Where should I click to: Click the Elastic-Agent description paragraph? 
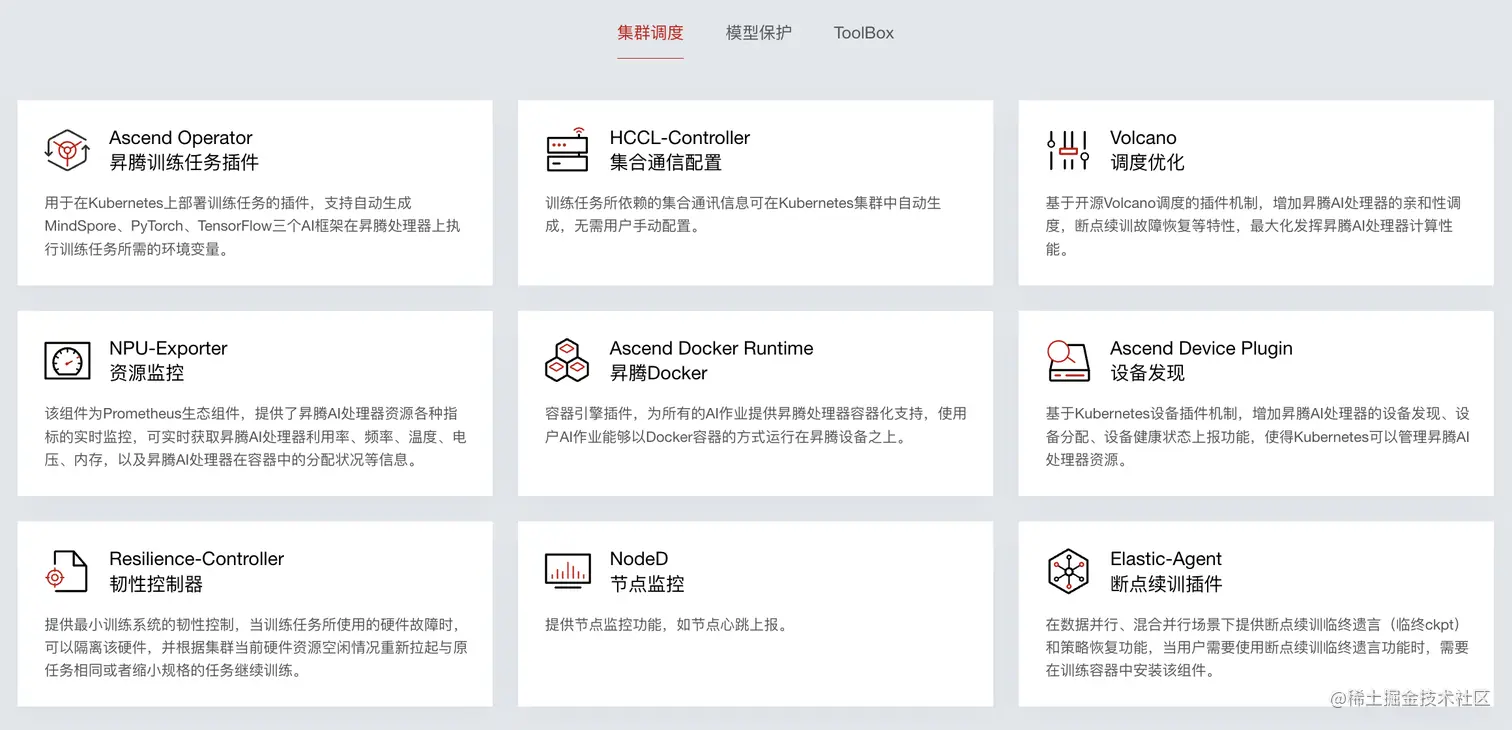(x=1257, y=647)
